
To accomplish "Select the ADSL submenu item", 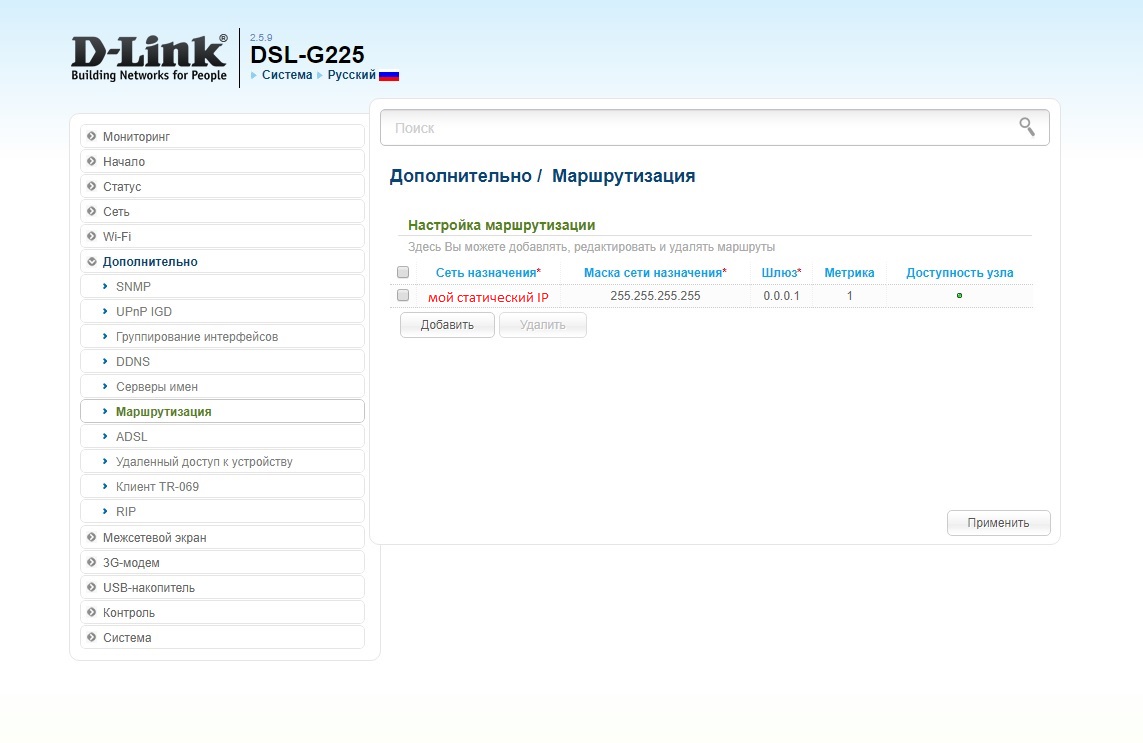I will [131, 437].
